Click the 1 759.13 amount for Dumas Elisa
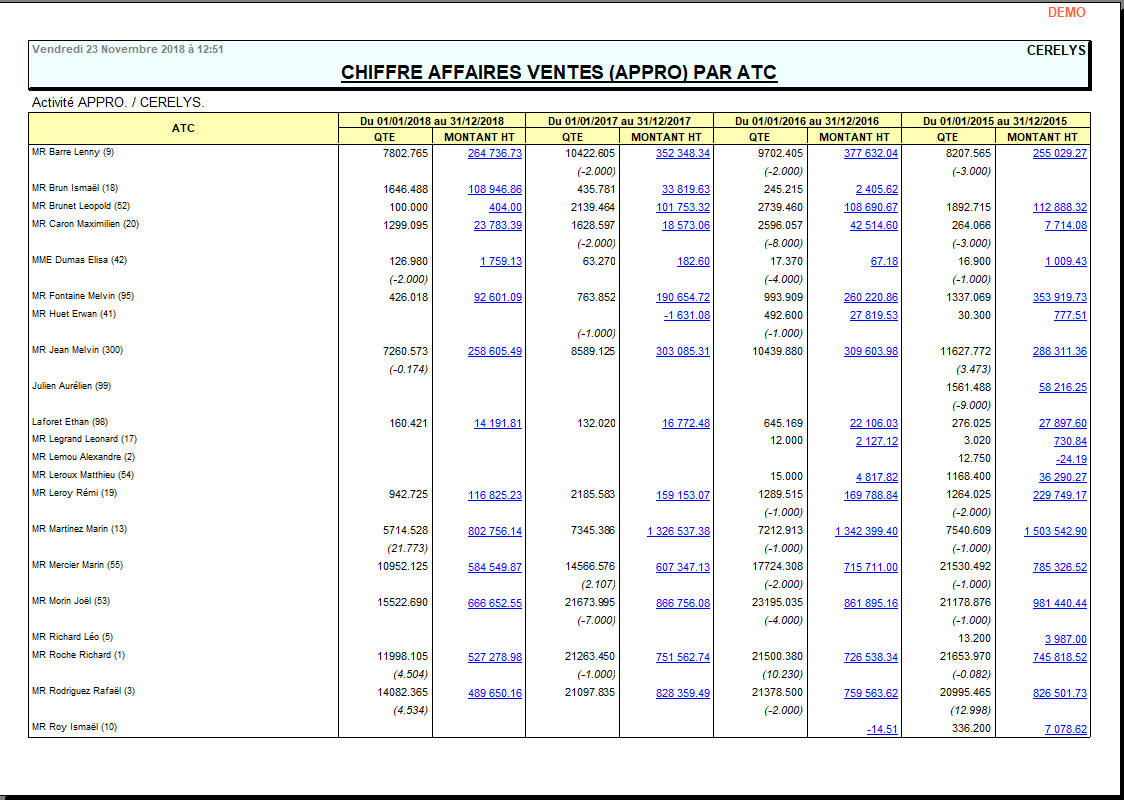The width and height of the screenshot is (1124, 800). [500, 261]
